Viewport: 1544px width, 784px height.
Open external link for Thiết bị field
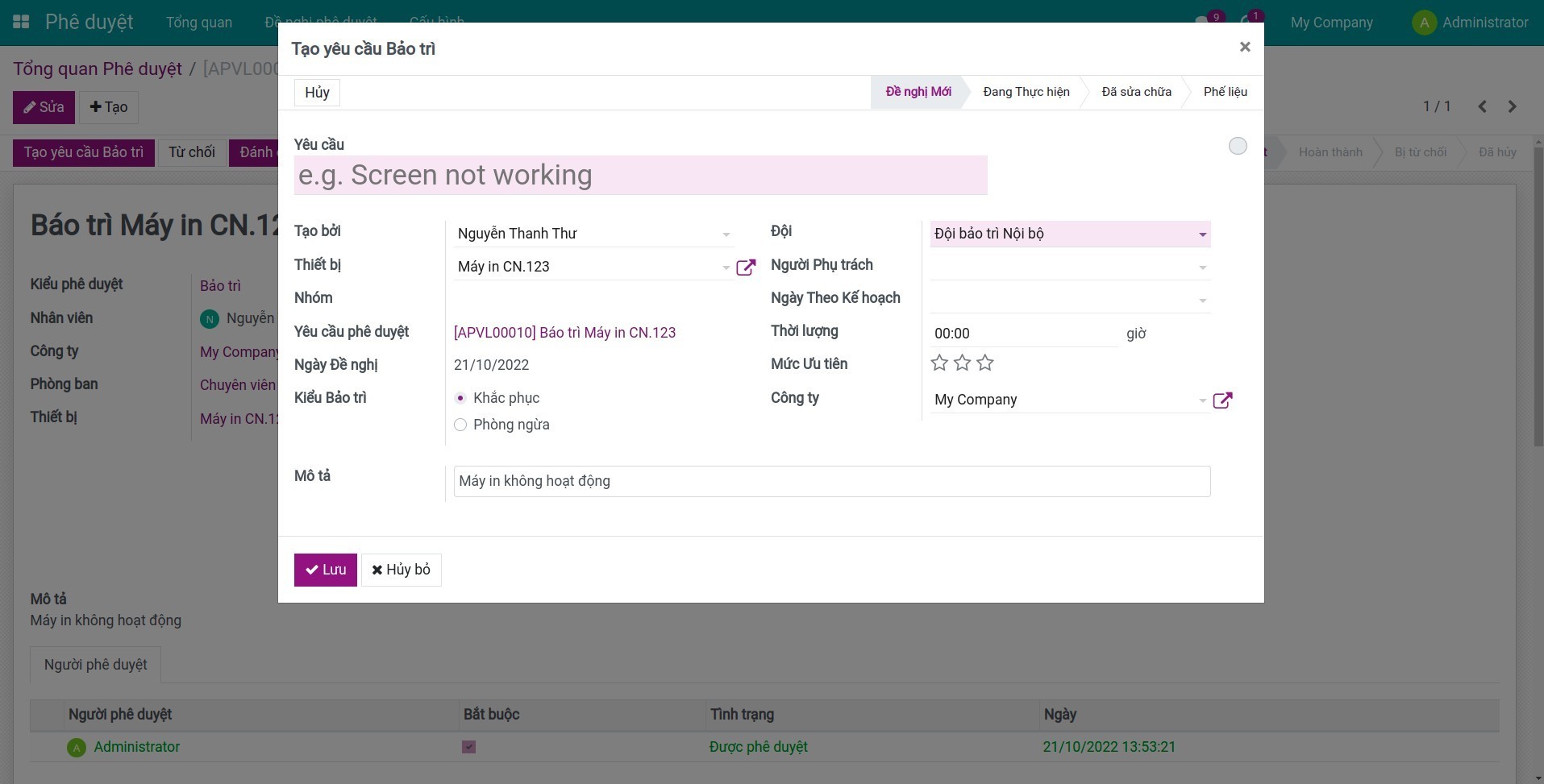(x=746, y=267)
